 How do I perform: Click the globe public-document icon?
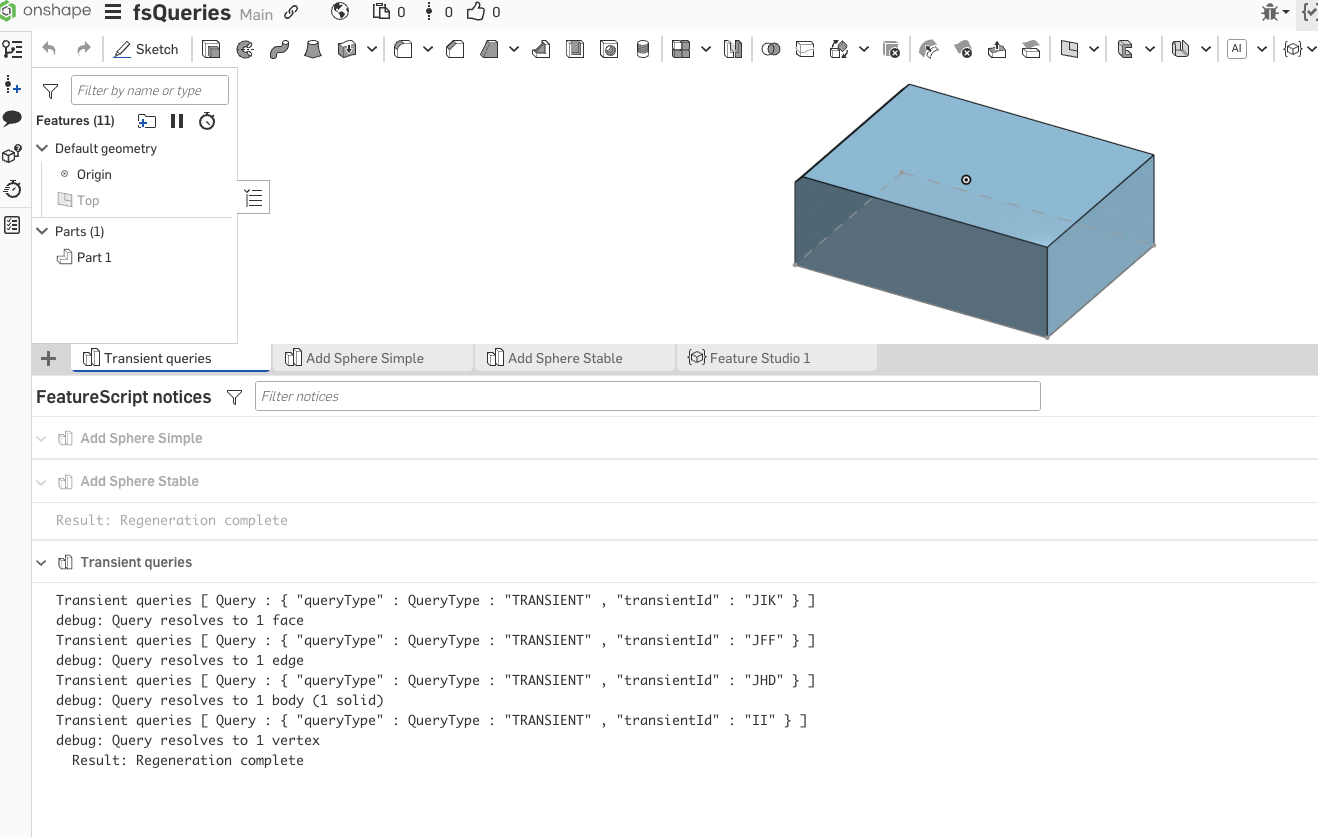[340, 12]
